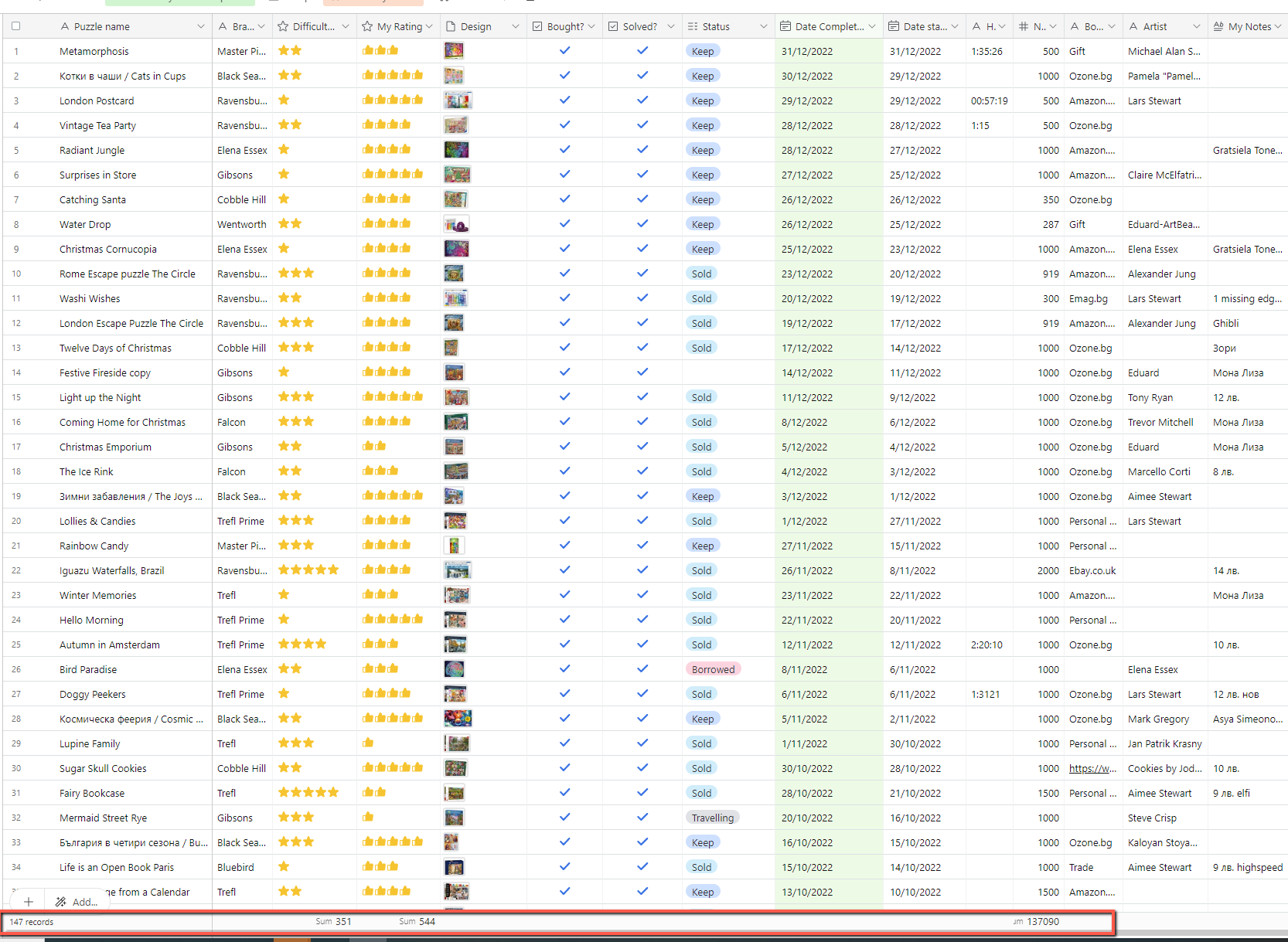
Task: Click the magic wand Add button
Action: [x=76, y=902]
